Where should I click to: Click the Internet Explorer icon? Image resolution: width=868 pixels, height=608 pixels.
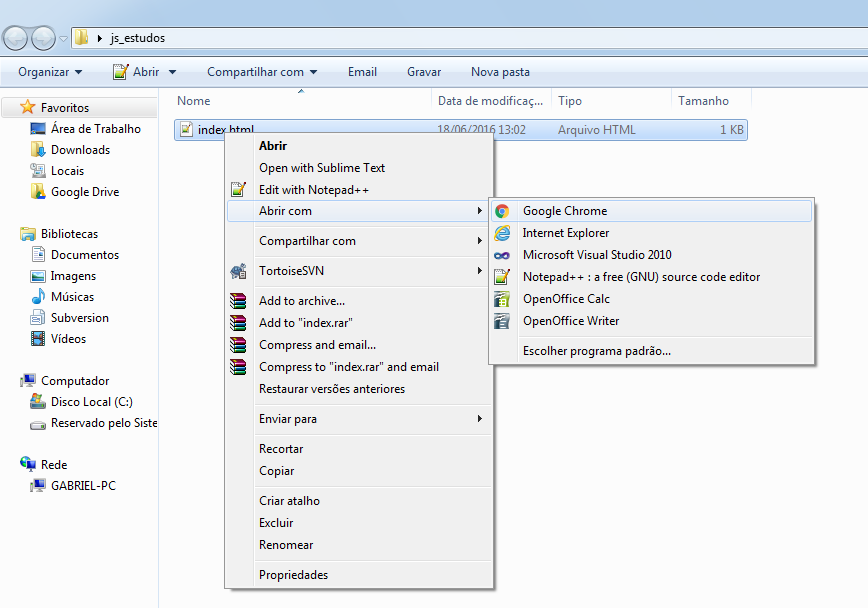[x=502, y=233]
